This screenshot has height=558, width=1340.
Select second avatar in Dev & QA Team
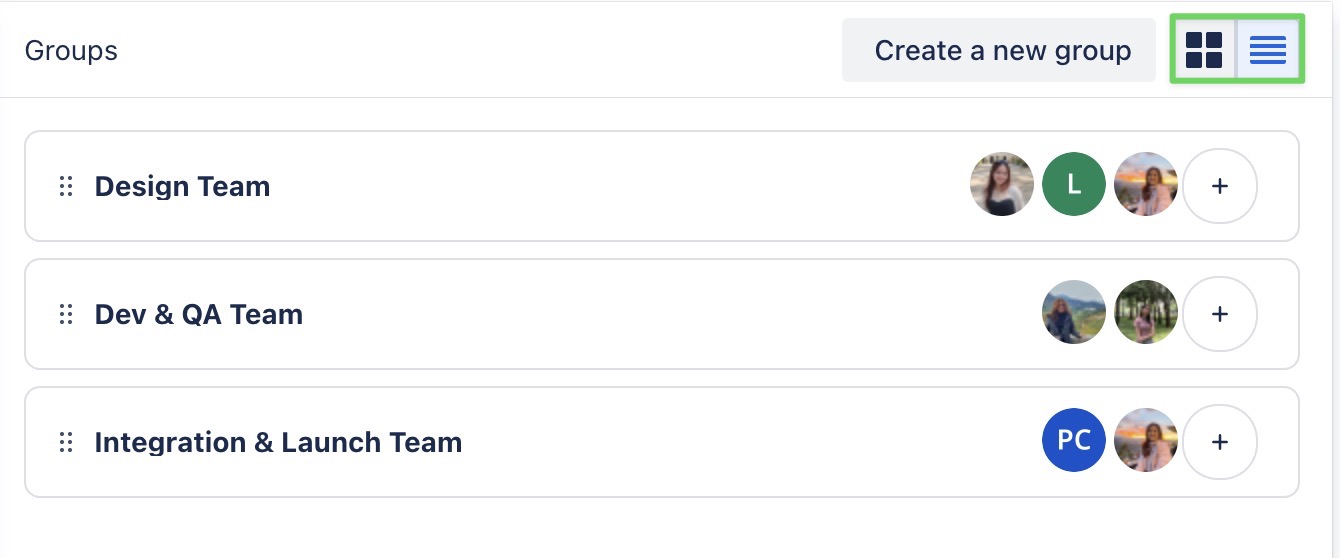tap(1146, 313)
